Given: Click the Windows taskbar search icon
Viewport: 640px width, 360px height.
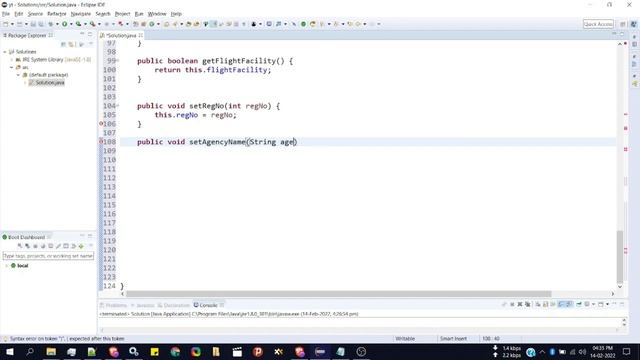Looking at the screenshot, I should coord(30,351).
